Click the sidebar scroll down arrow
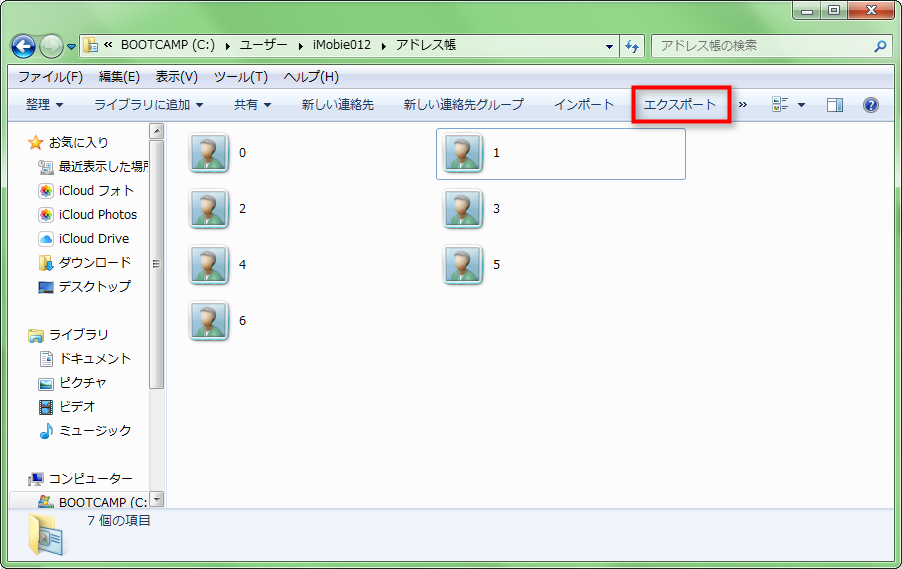Viewport: 902px width, 569px height. tap(156, 499)
